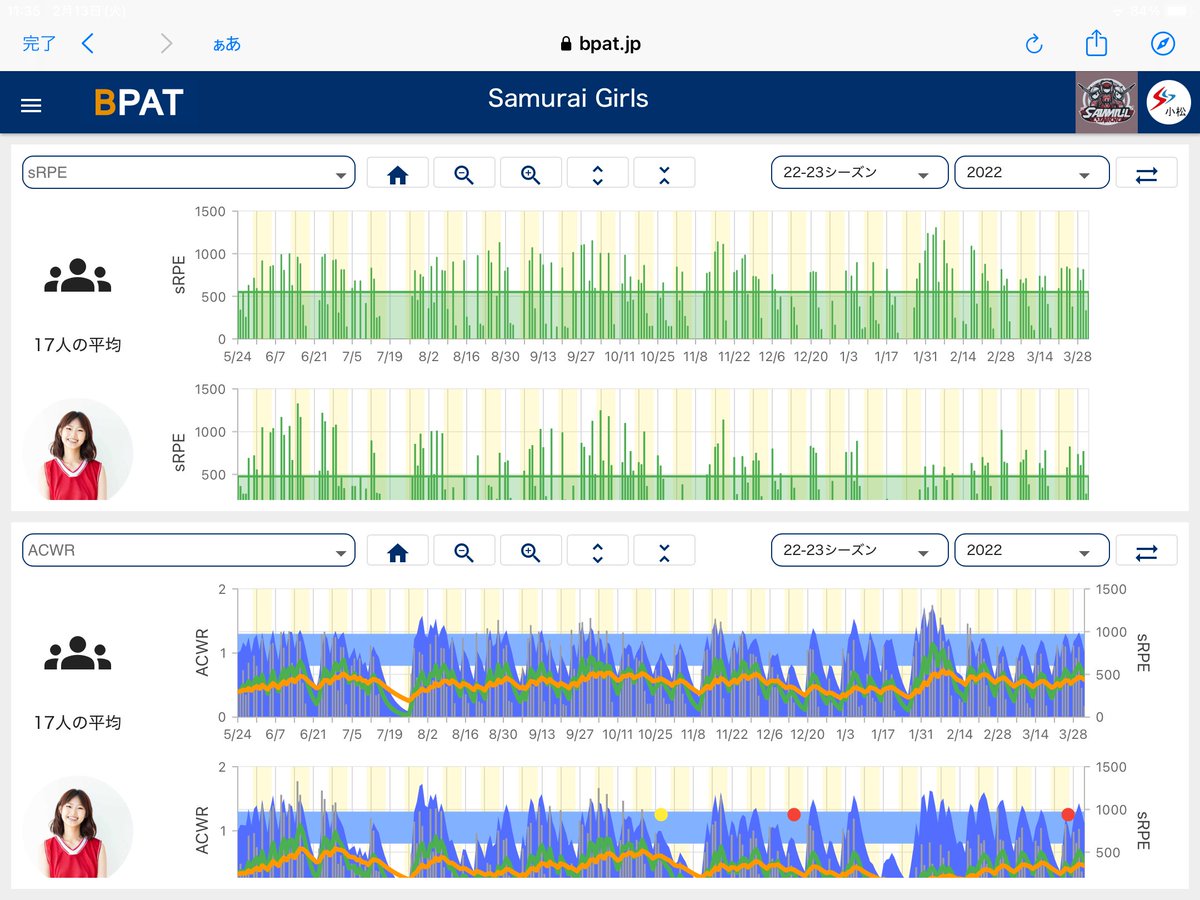Click the Samurai Girls page title

click(x=568, y=99)
